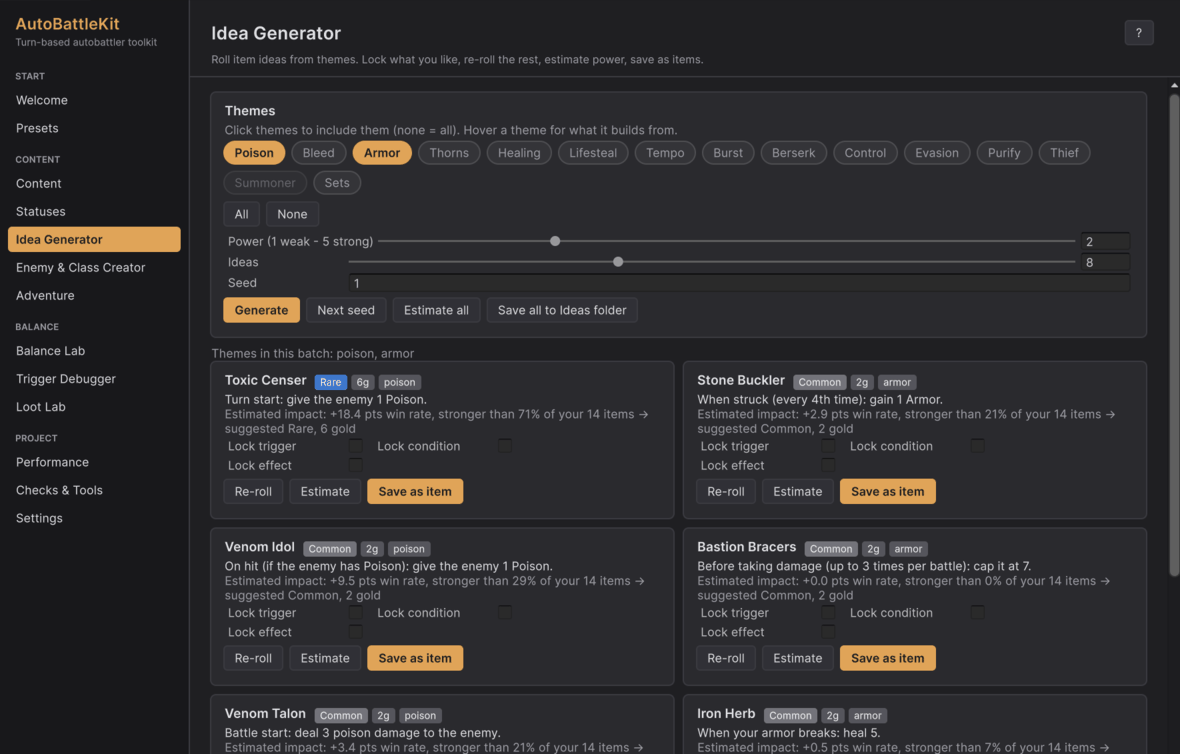Click the Power slider handle
Image resolution: width=1180 pixels, height=754 pixels.
click(555, 242)
